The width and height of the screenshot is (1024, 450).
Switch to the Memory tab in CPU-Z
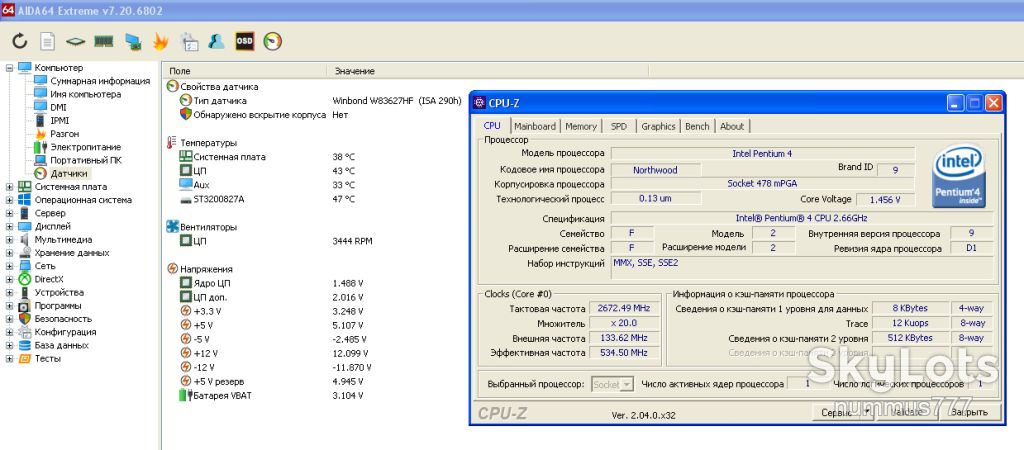pos(581,126)
